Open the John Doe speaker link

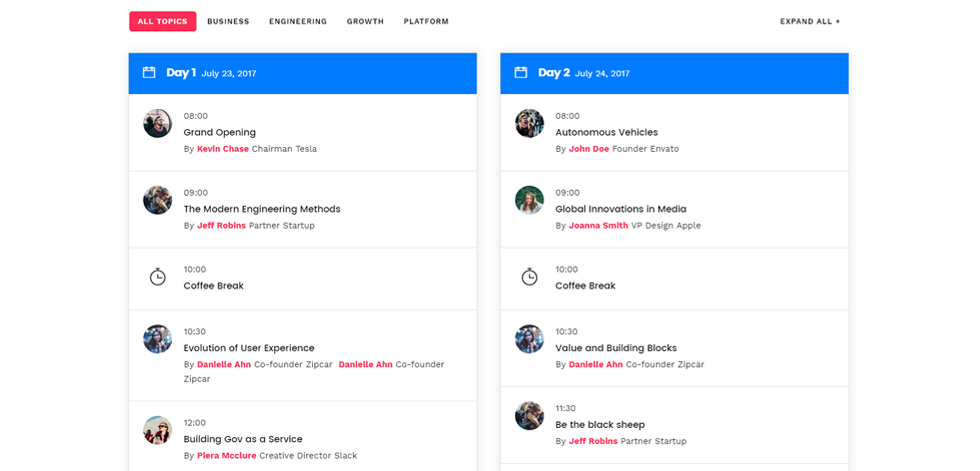point(589,149)
